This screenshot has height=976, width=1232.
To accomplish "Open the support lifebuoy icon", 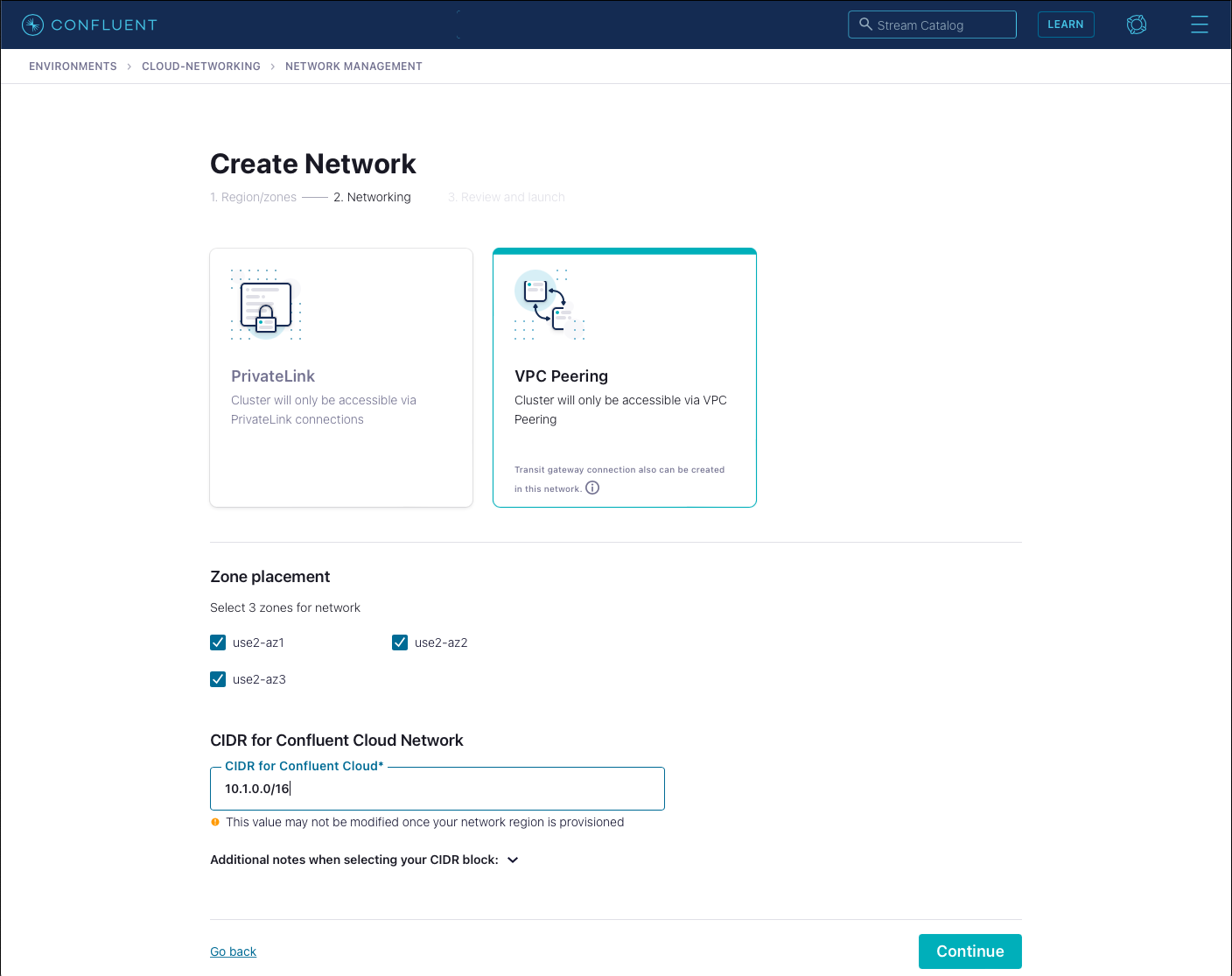I will pyautogui.click(x=1137, y=25).
